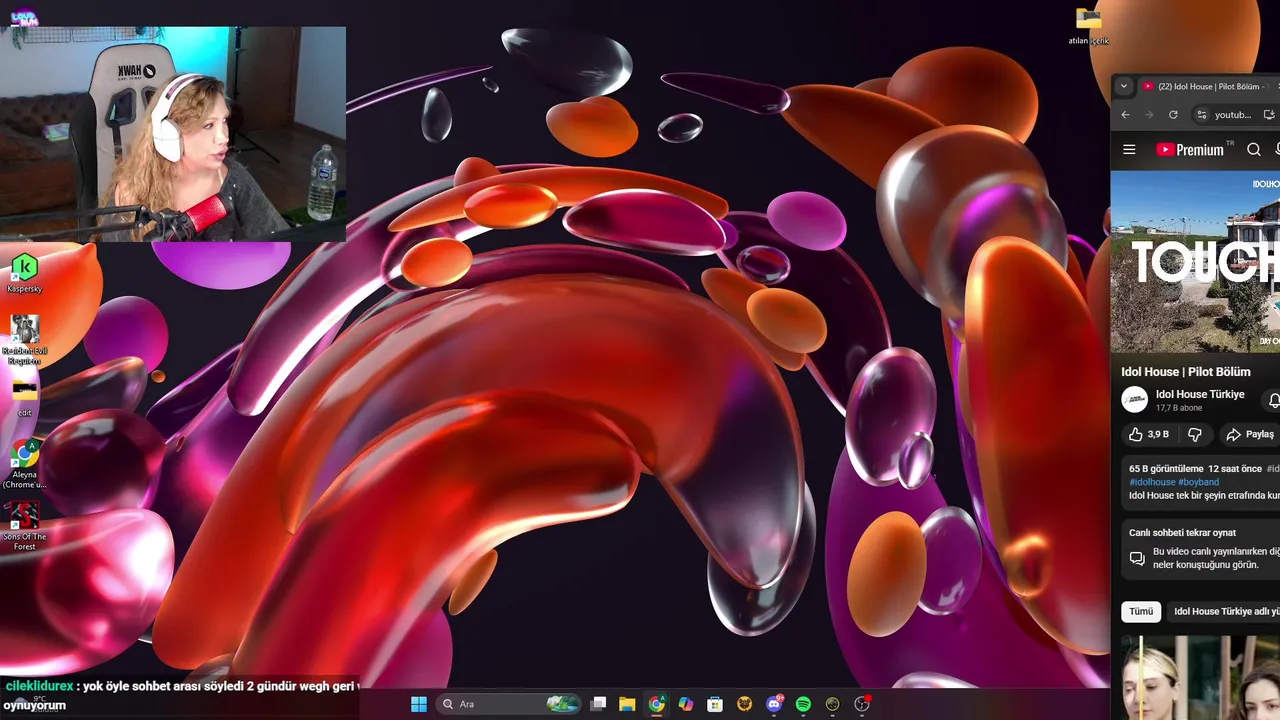Select the atilan içerik folder on desktop

(x=1088, y=26)
